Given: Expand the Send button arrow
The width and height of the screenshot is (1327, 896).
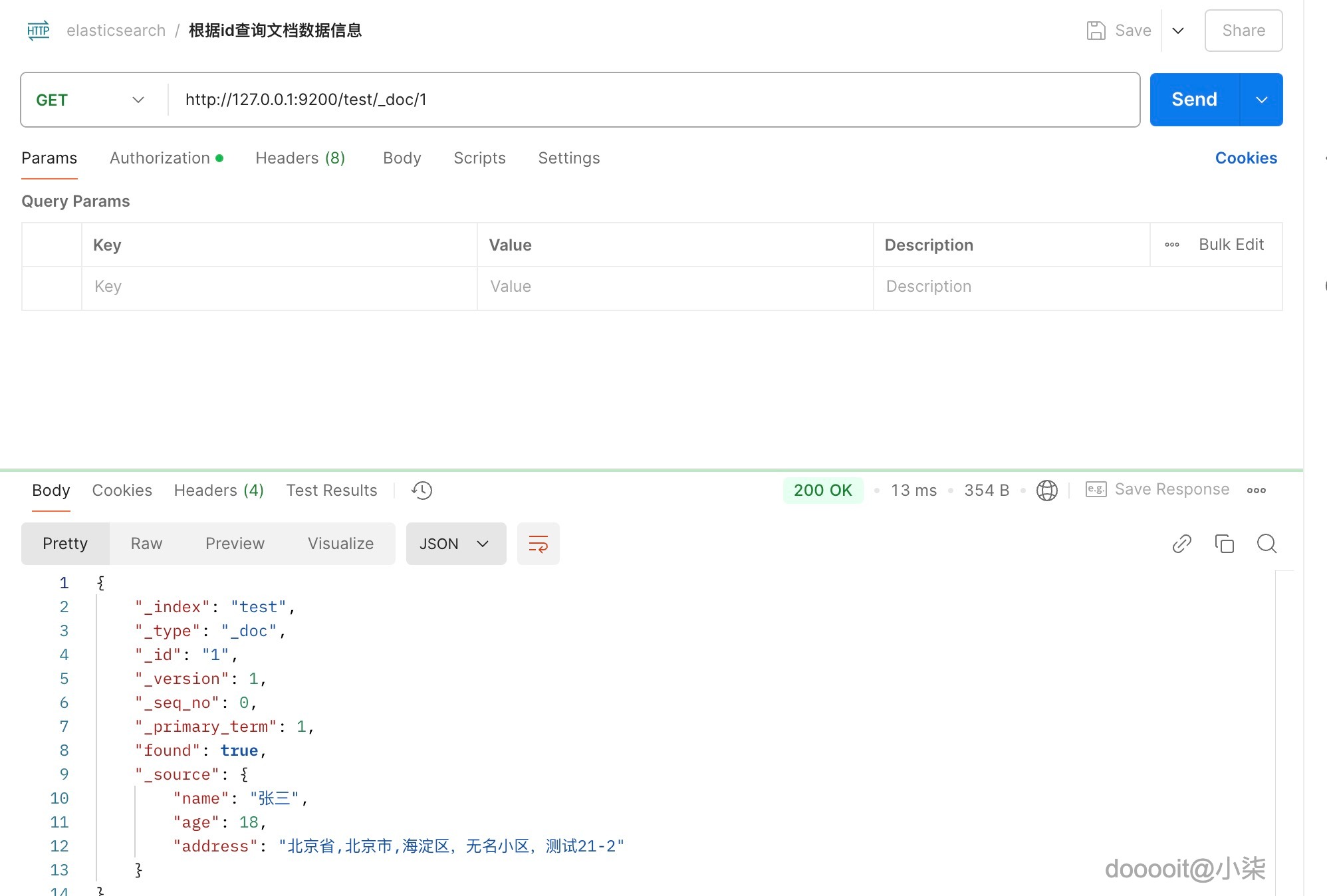Looking at the screenshot, I should tap(1261, 100).
